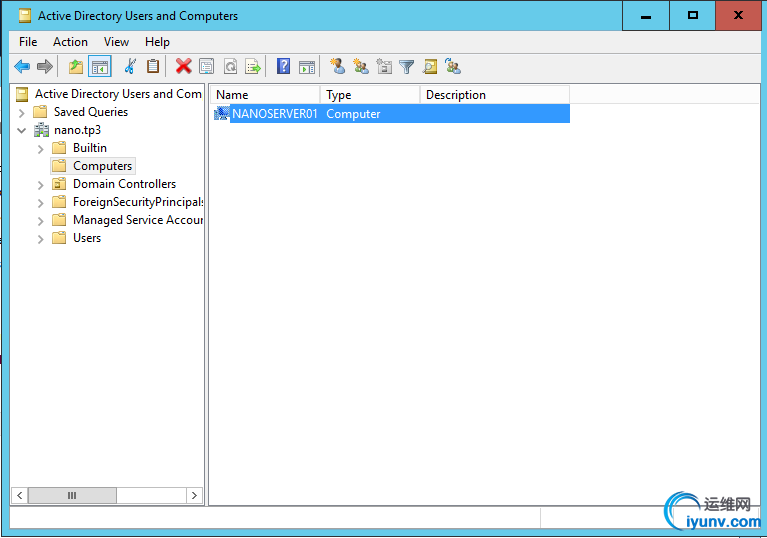Toggle Show/Hide Action Pane icon
This screenshot has width=767, height=538.
307,66
